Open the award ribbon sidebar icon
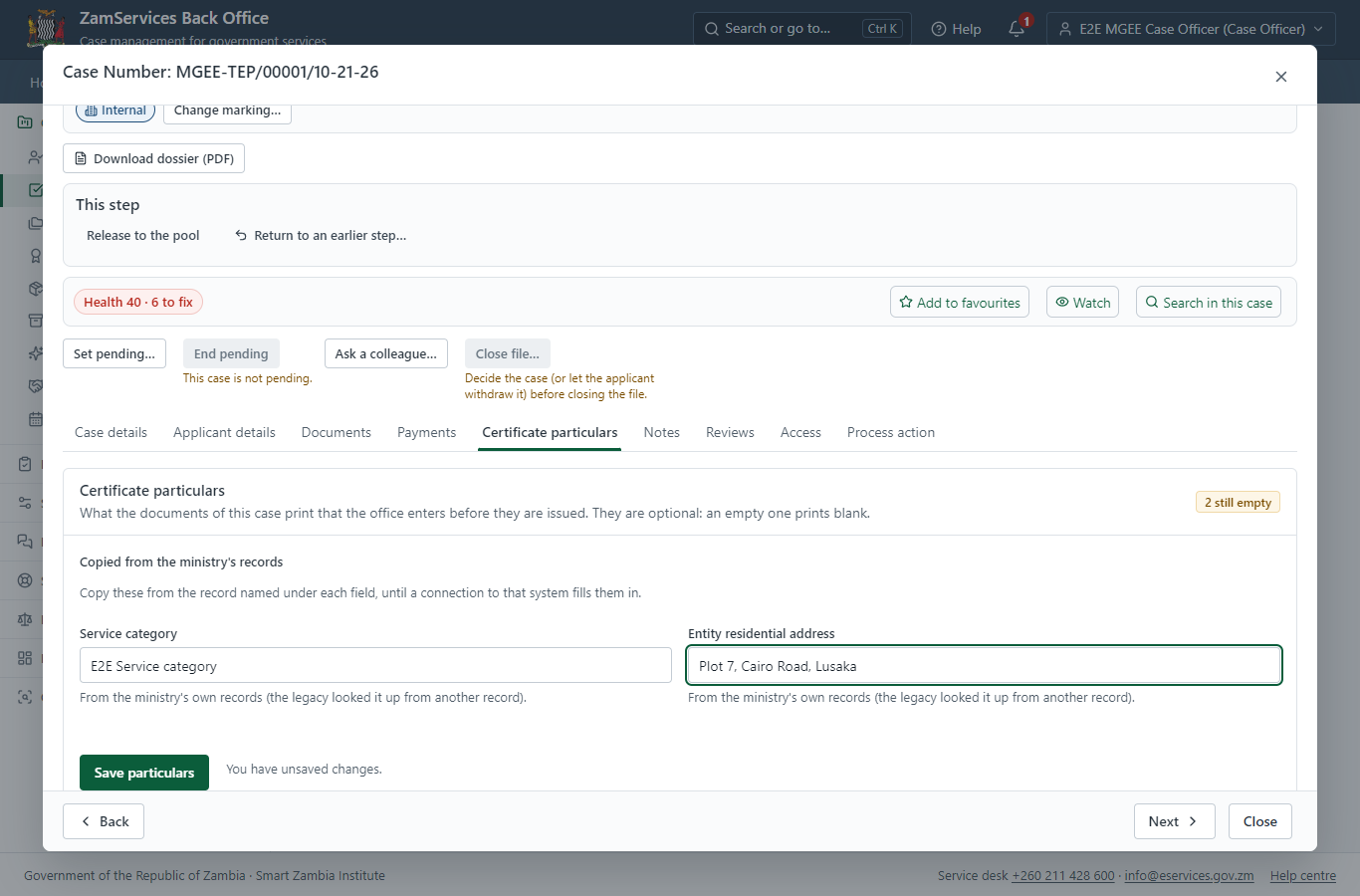 [x=36, y=256]
